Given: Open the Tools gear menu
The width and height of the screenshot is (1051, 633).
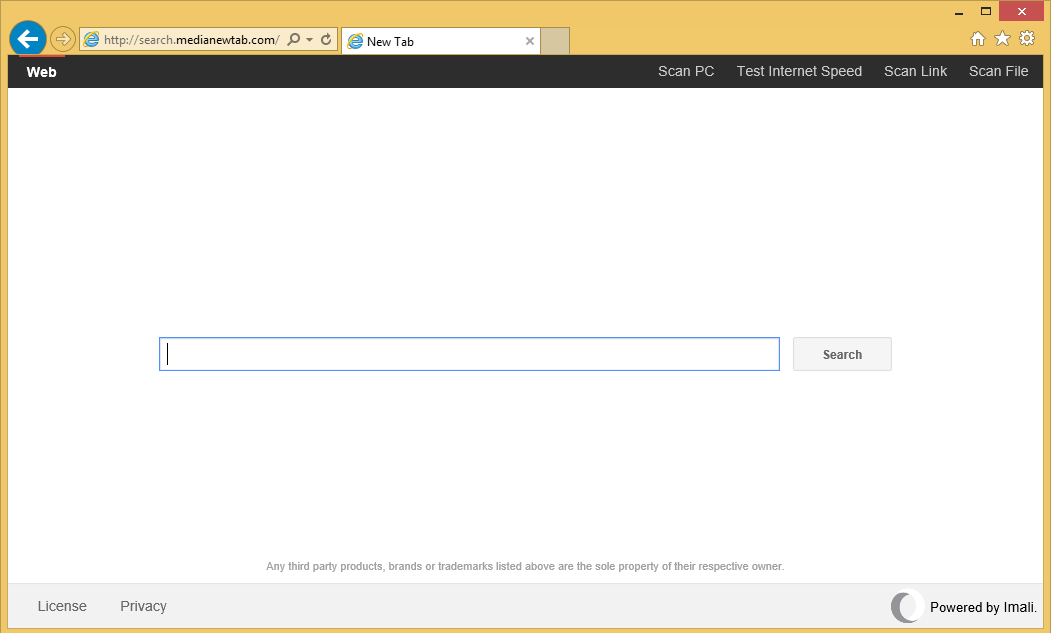Looking at the screenshot, I should (x=1027, y=38).
